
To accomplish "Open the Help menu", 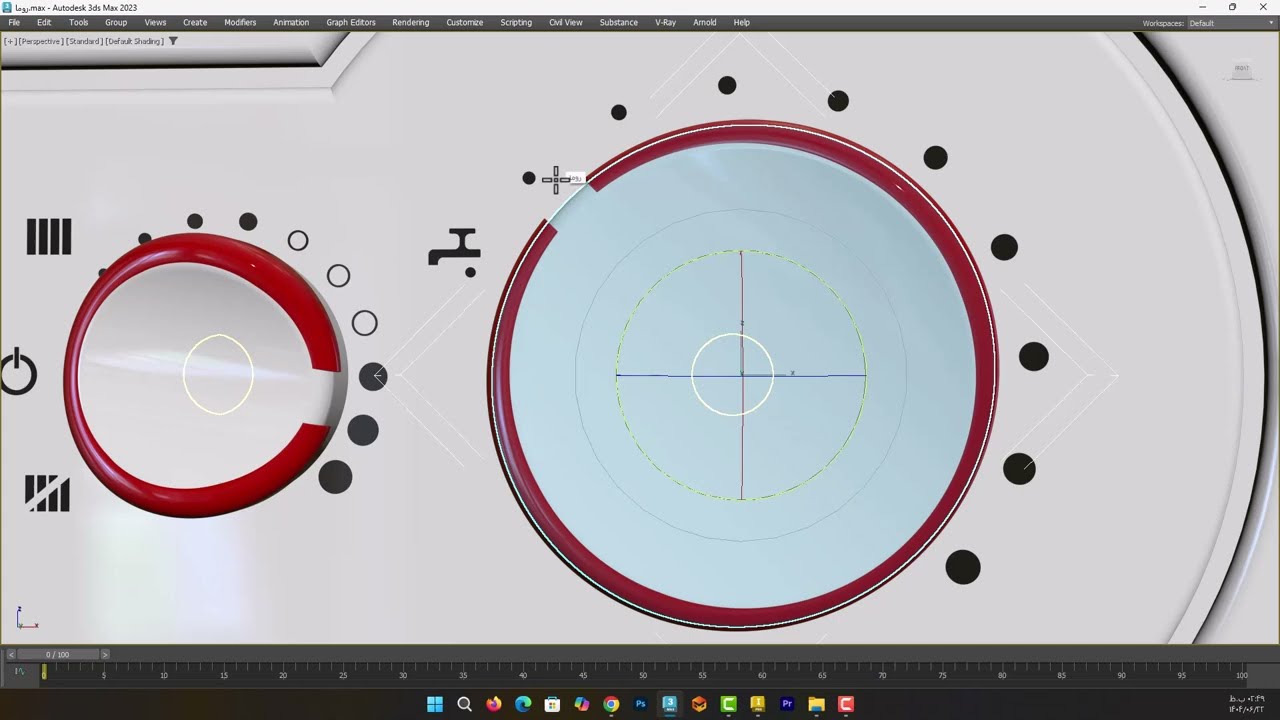I will [x=741, y=22].
